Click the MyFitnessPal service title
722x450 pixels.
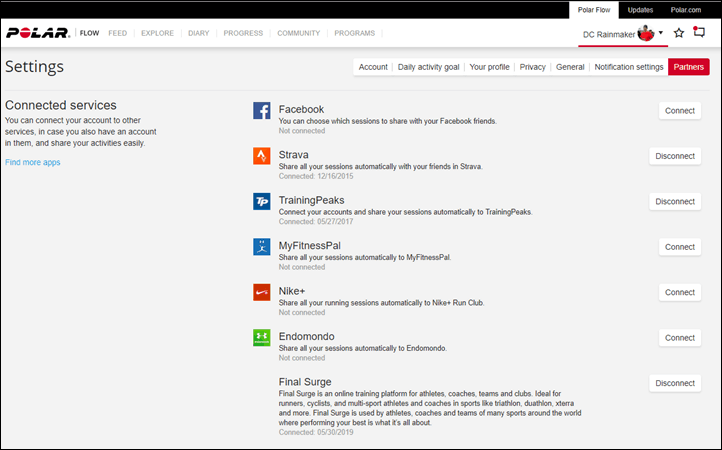[309, 246]
